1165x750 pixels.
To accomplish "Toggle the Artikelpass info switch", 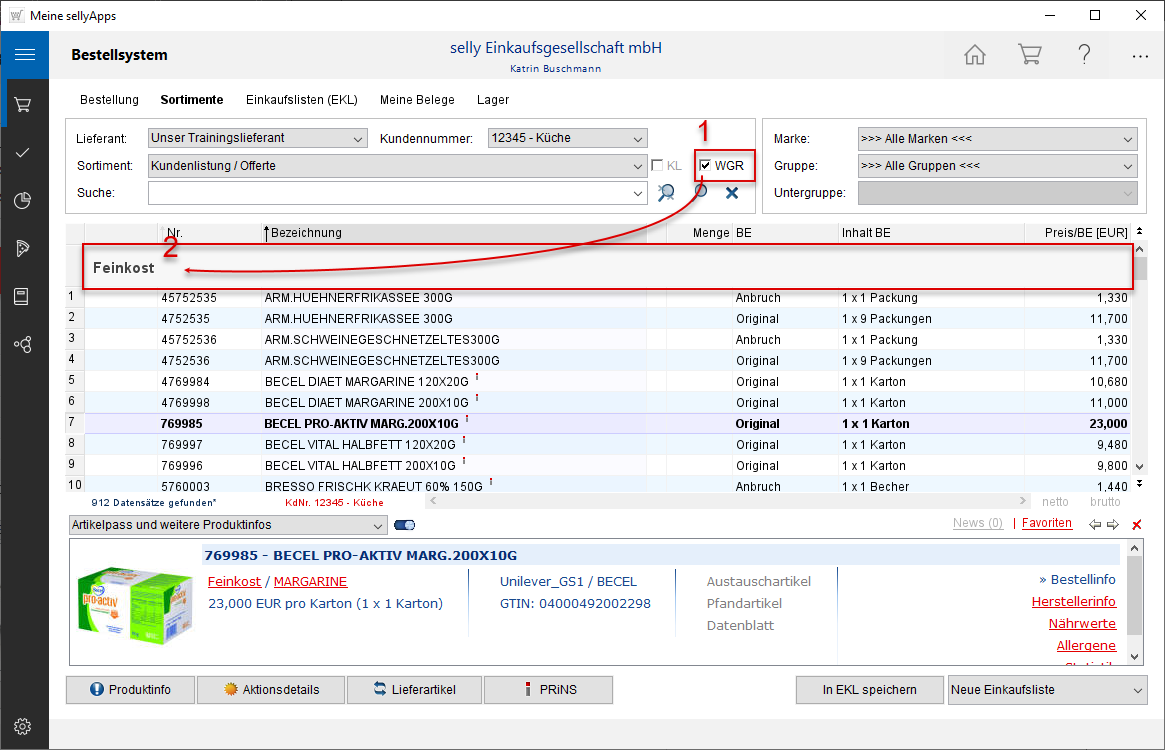I will tap(405, 525).
